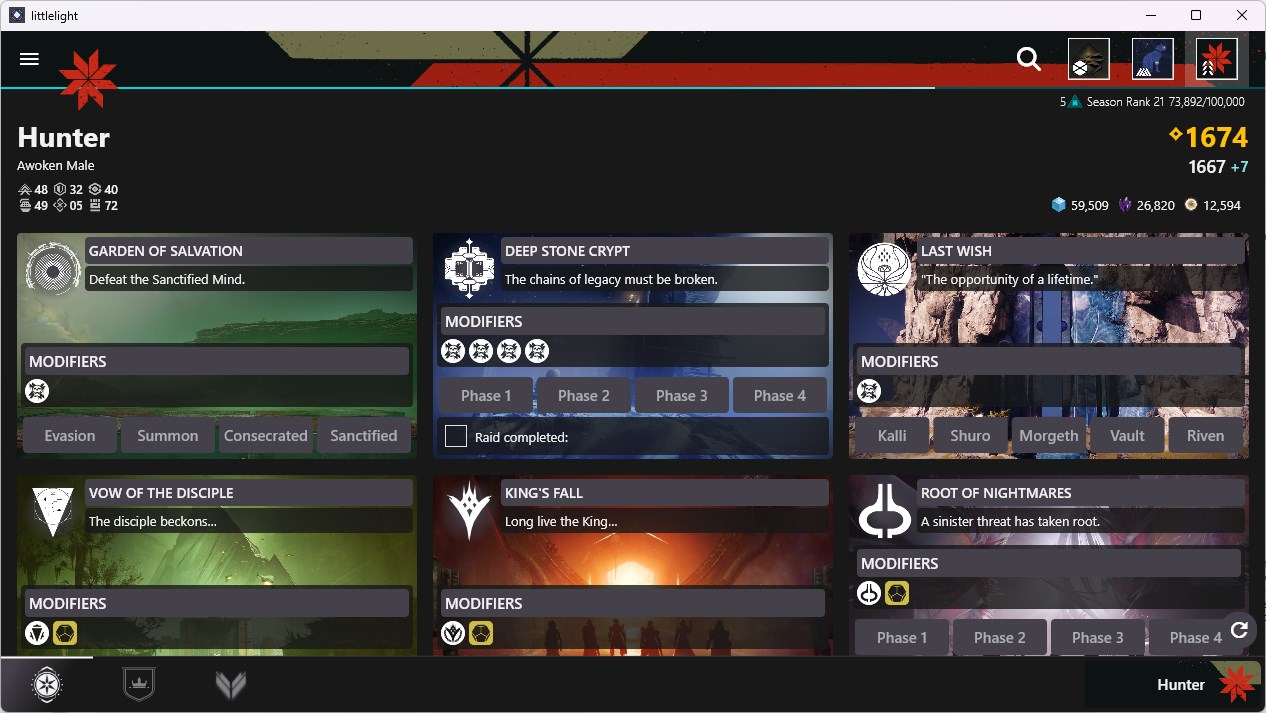Open the wings emblem tab icon
The image size is (1266, 713).
(x=231, y=685)
